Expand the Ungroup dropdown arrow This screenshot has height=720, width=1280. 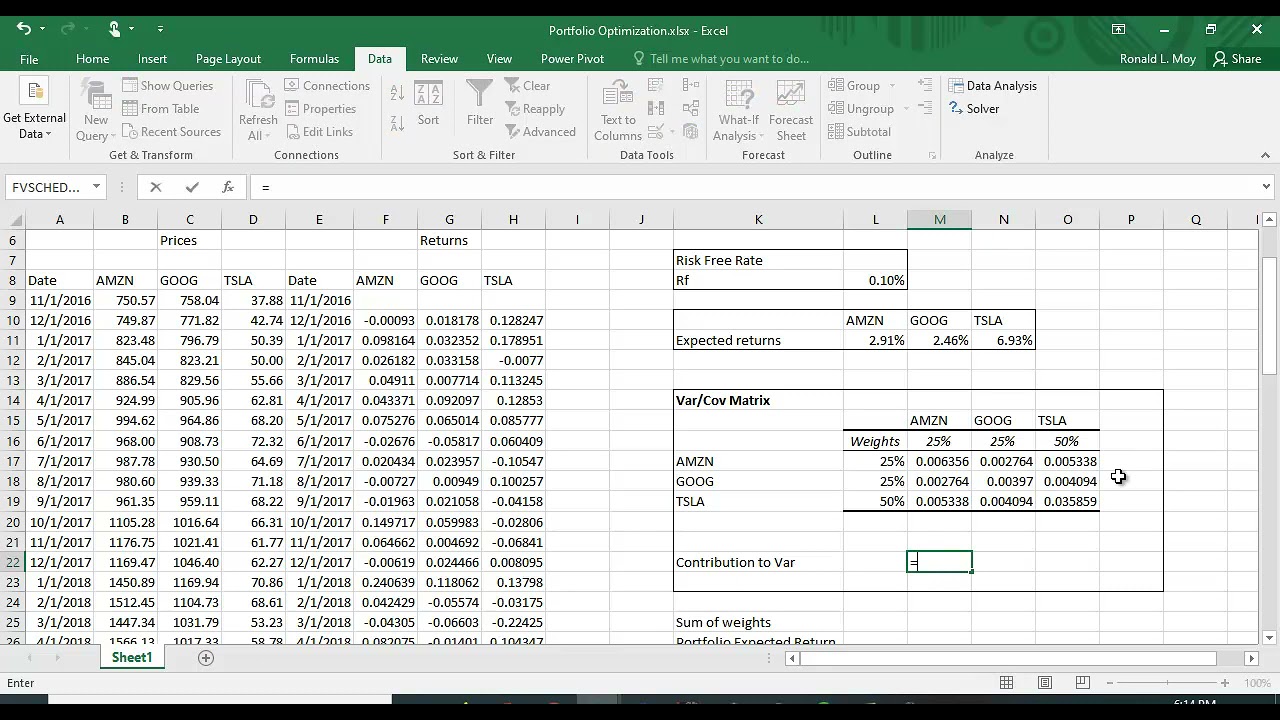906,109
